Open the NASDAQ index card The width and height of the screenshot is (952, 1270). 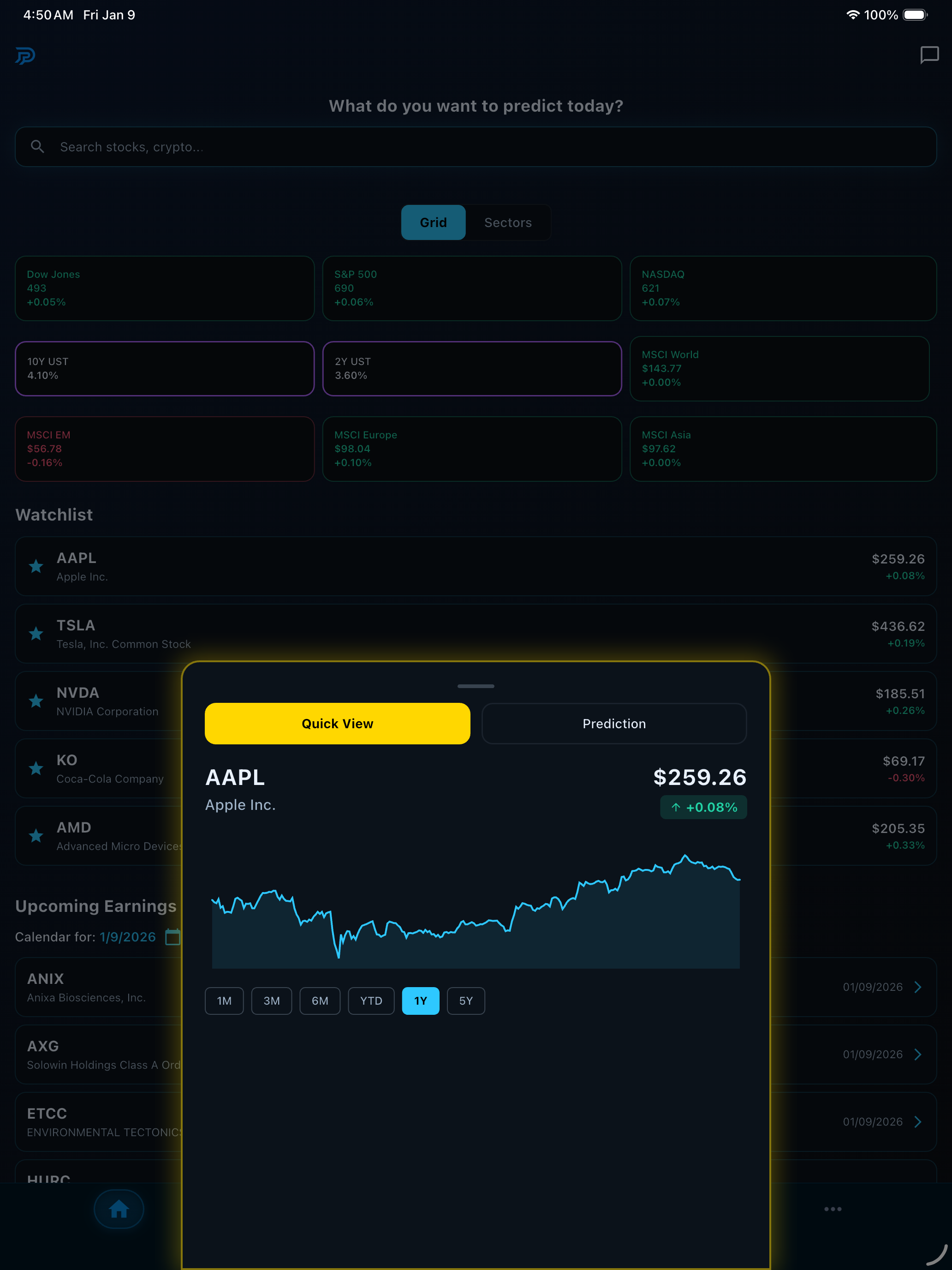[783, 288]
